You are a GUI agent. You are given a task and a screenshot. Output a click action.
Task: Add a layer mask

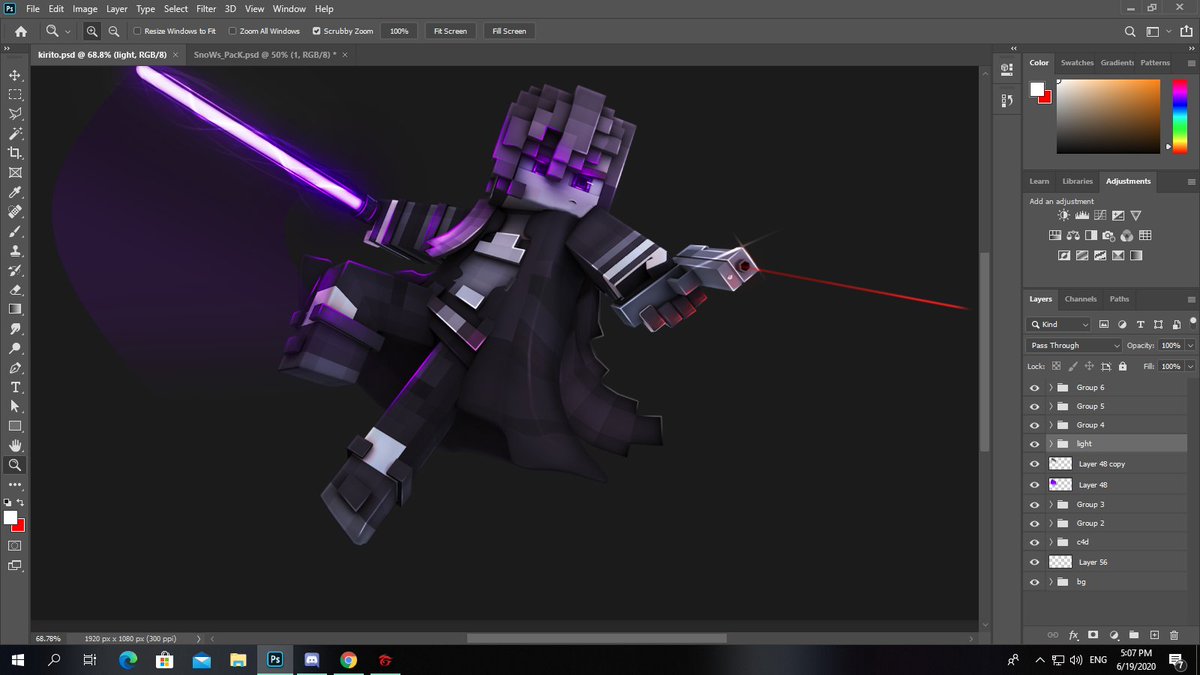(x=1093, y=635)
